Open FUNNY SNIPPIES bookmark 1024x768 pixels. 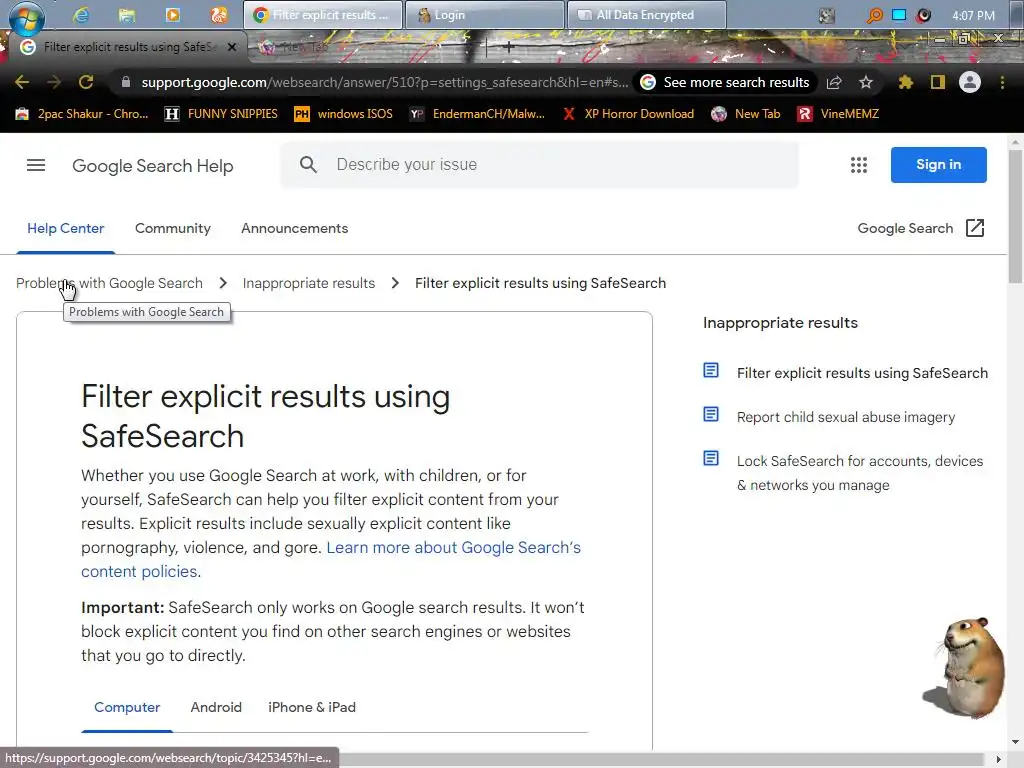pos(221,114)
